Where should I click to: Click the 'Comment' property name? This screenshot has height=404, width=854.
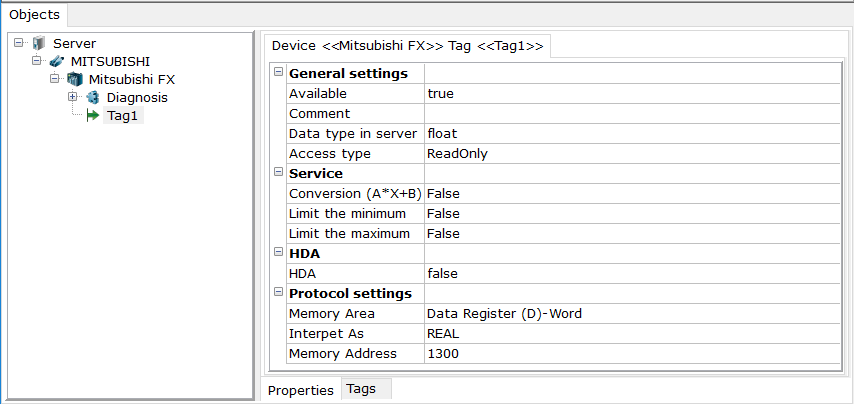[x=320, y=114]
